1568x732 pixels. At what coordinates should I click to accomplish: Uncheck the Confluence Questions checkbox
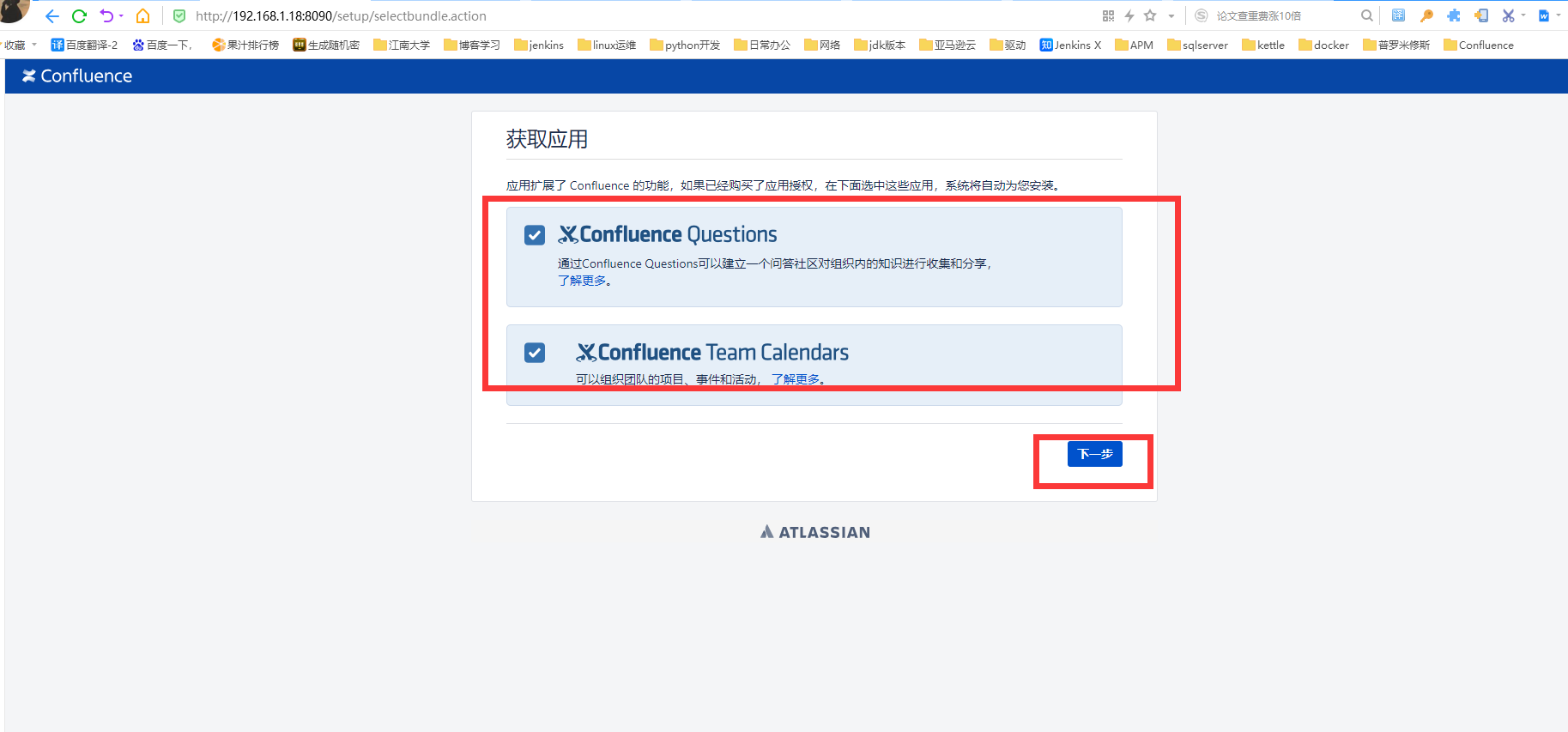coord(535,235)
